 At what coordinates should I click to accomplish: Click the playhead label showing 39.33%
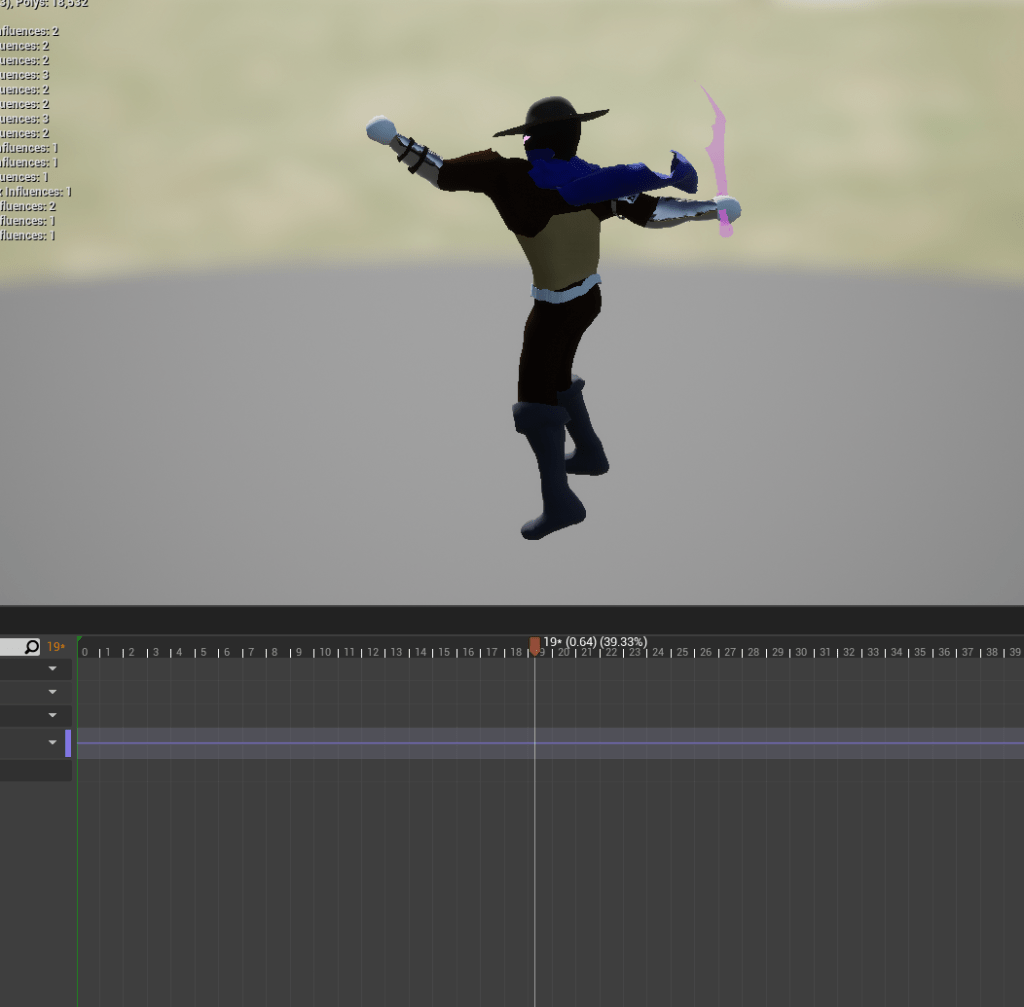click(x=623, y=641)
